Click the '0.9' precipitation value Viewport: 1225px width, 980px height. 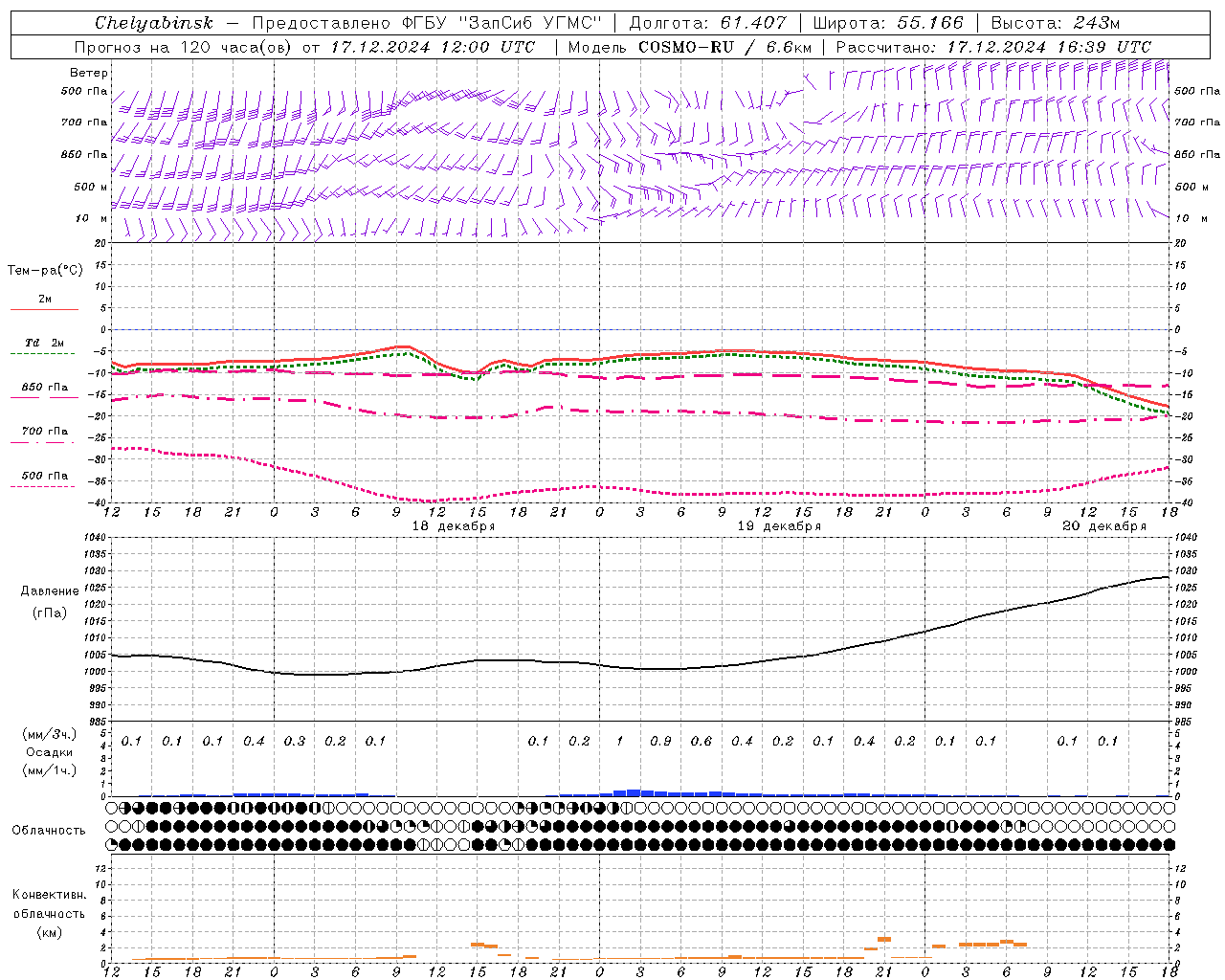pyautogui.click(x=660, y=742)
